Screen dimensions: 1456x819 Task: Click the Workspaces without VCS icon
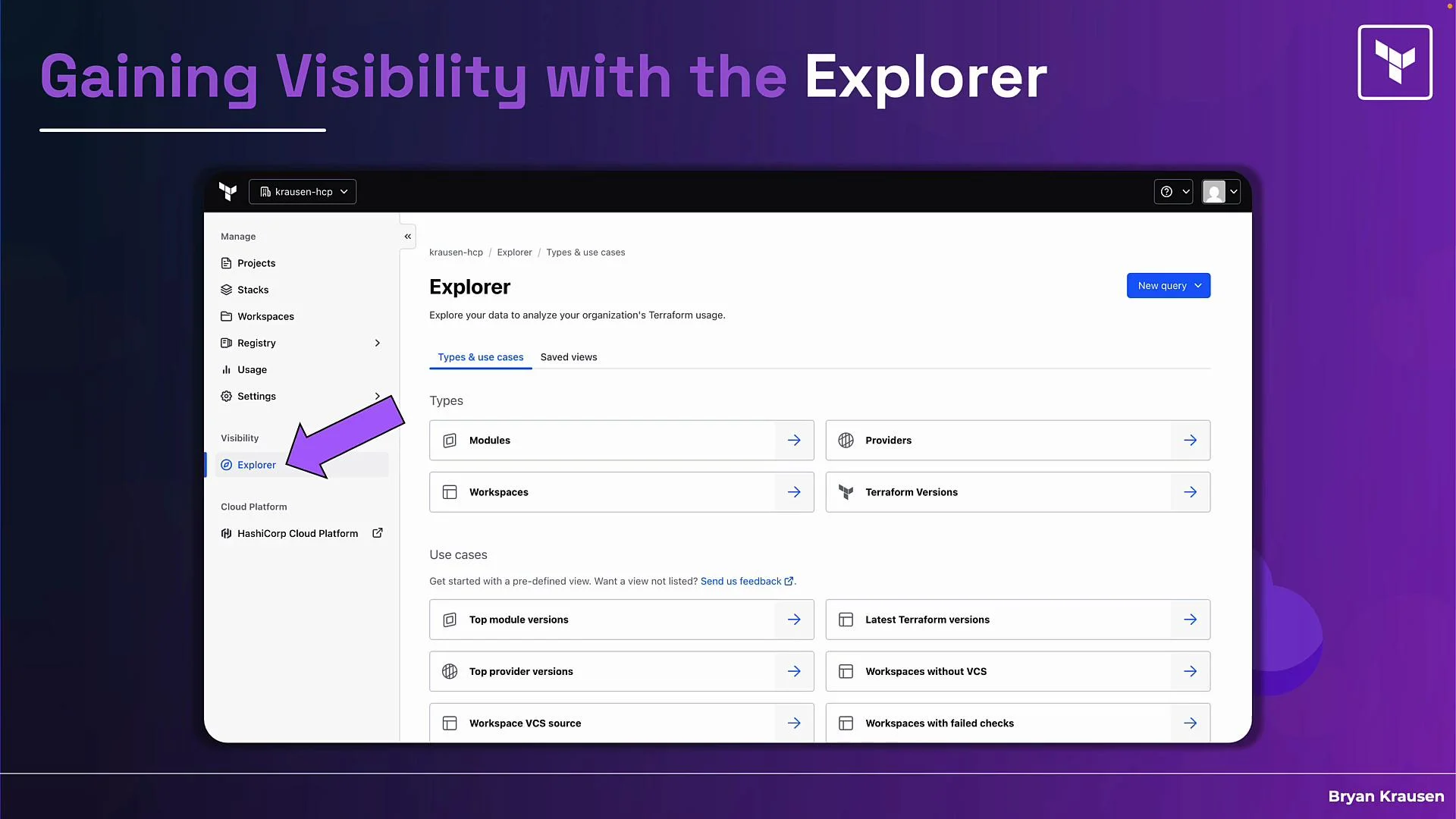[x=846, y=671]
